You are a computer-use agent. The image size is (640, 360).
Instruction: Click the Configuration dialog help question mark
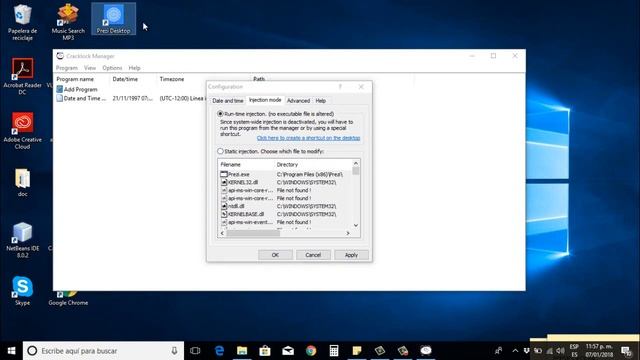pos(340,87)
